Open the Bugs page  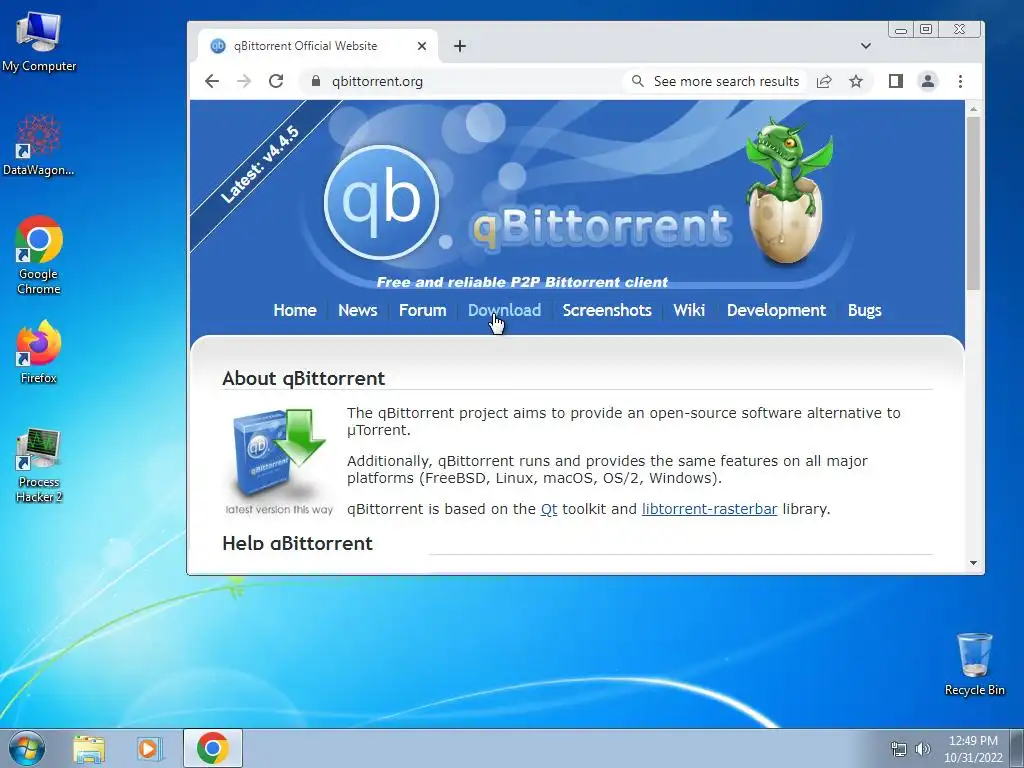pos(864,310)
